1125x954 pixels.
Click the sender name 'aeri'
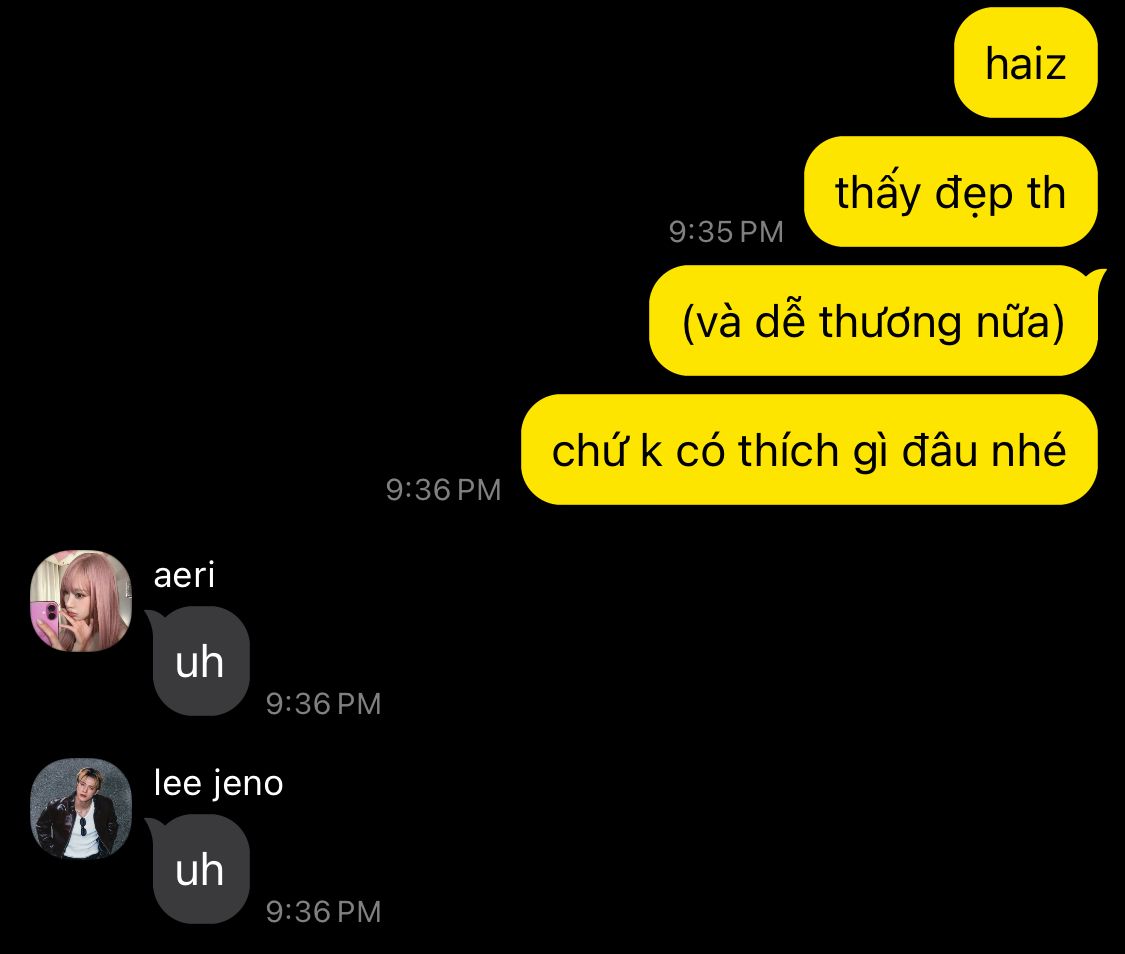pos(184,575)
